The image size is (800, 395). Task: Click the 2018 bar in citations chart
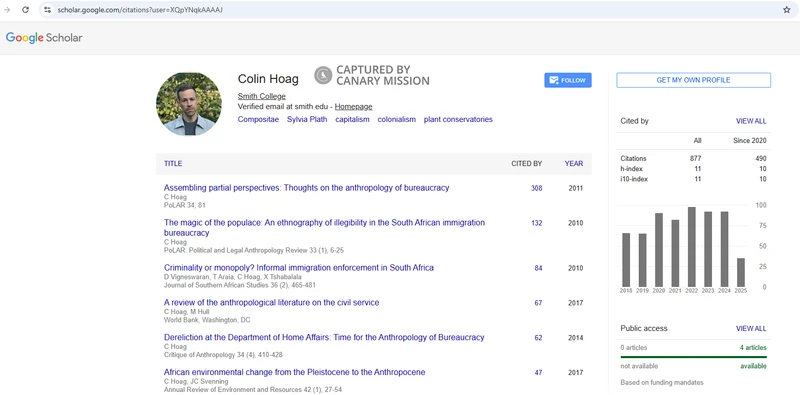pyautogui.click(x=626, y=259)
